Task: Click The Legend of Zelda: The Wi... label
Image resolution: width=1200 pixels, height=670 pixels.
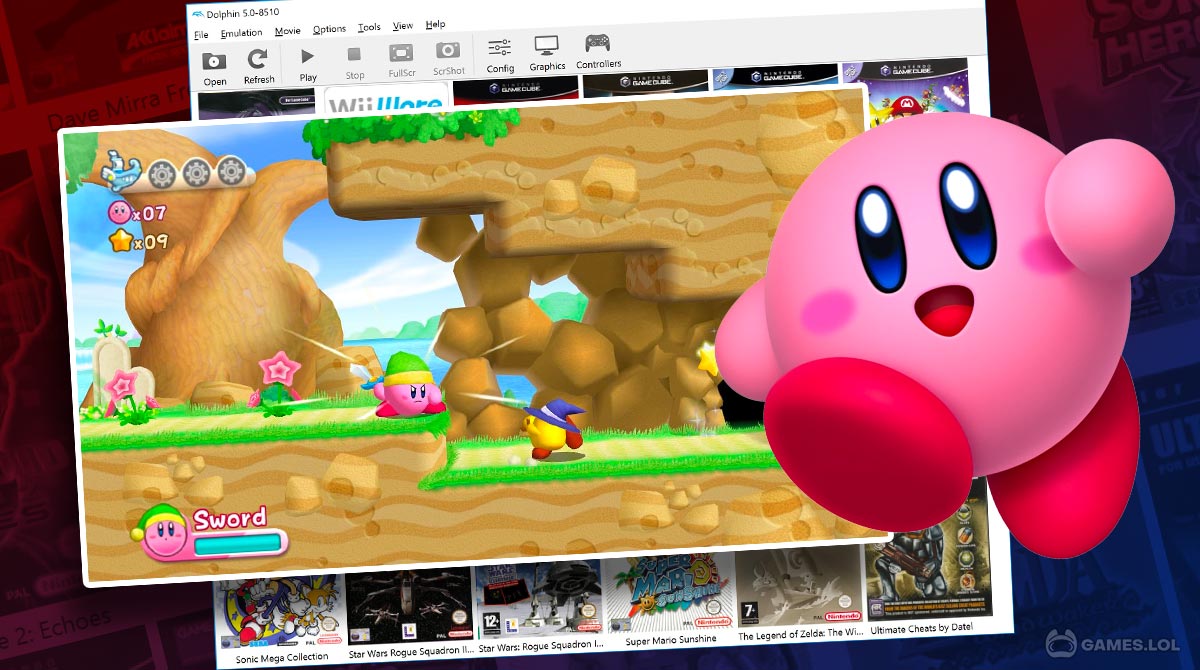Action: (x=800, y=635)
